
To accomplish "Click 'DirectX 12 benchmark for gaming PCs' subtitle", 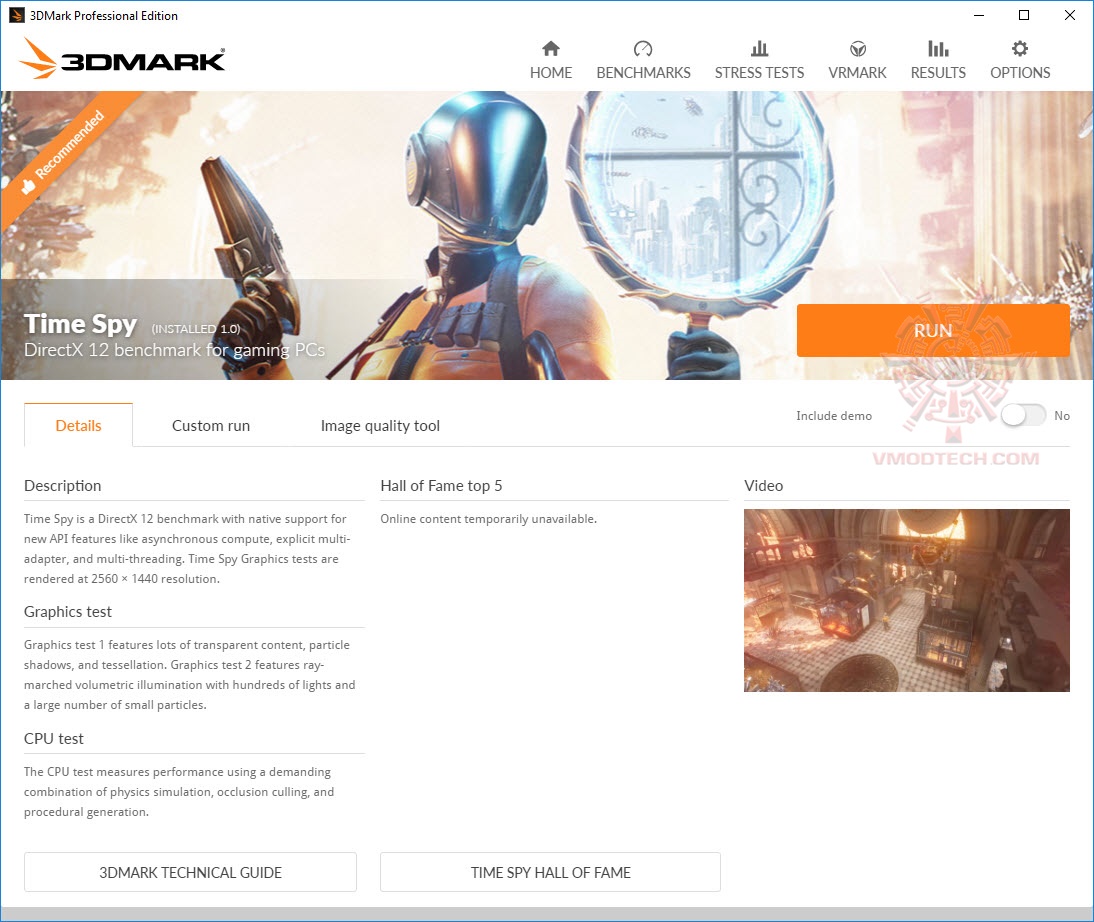I will [174, 350].
